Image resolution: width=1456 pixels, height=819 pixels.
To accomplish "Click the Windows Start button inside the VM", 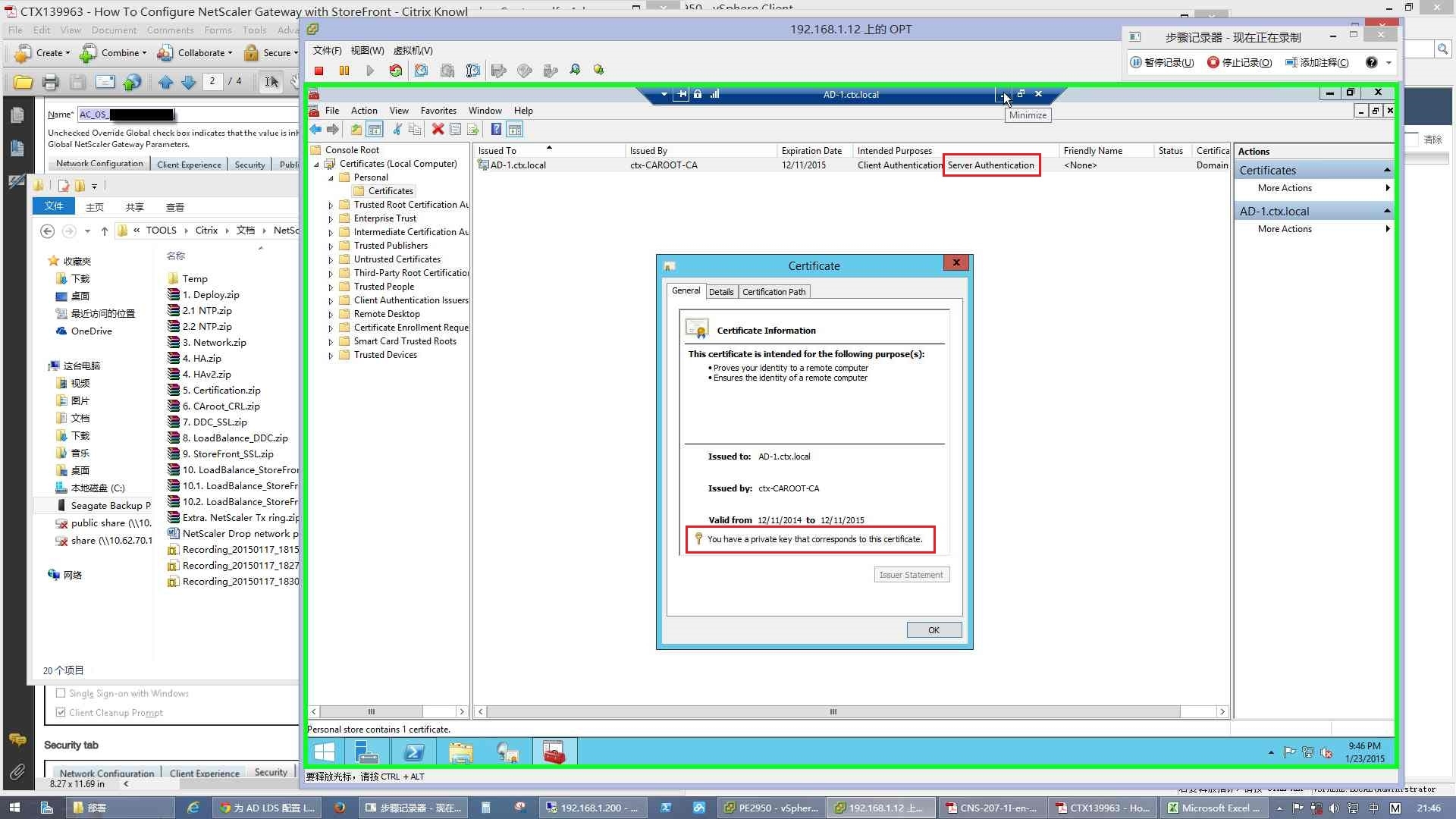I will [325, 752].
